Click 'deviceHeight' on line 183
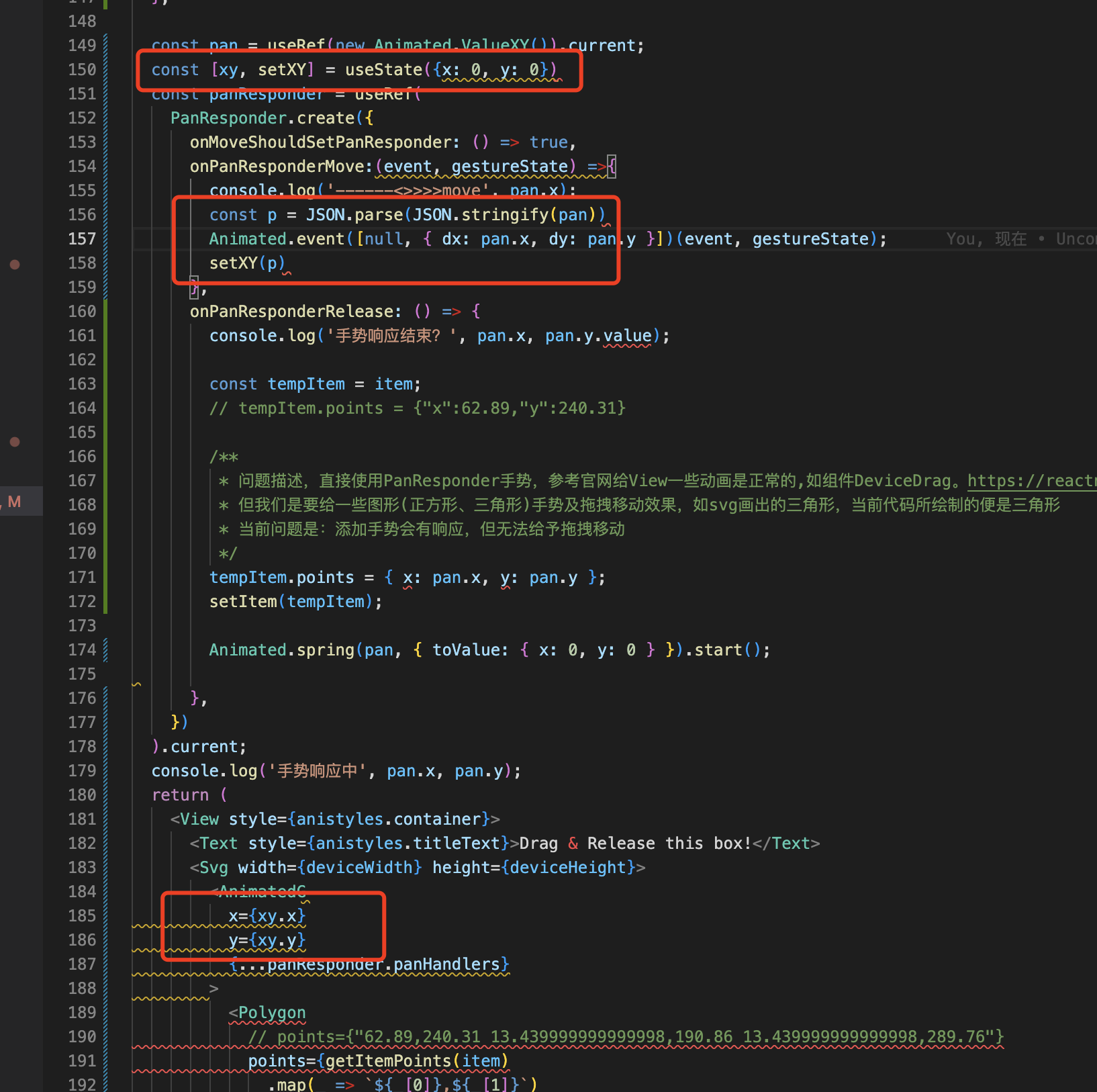 click(568, 868)
